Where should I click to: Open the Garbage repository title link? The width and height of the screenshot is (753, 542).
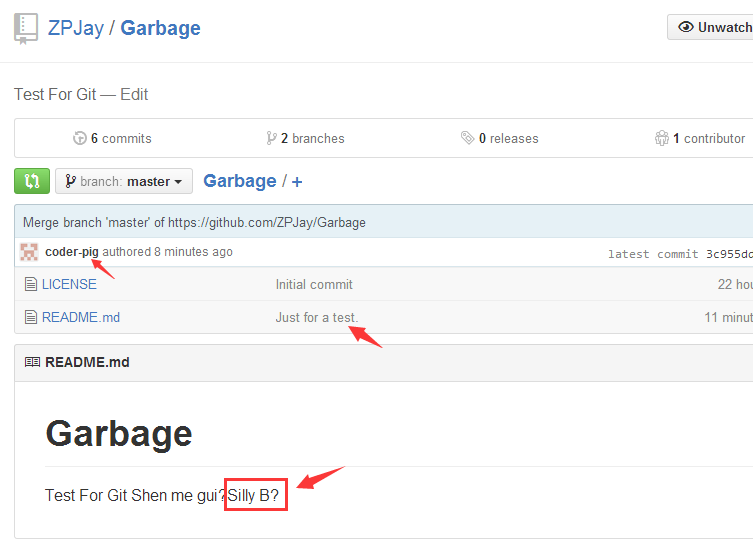coord(160,28)
